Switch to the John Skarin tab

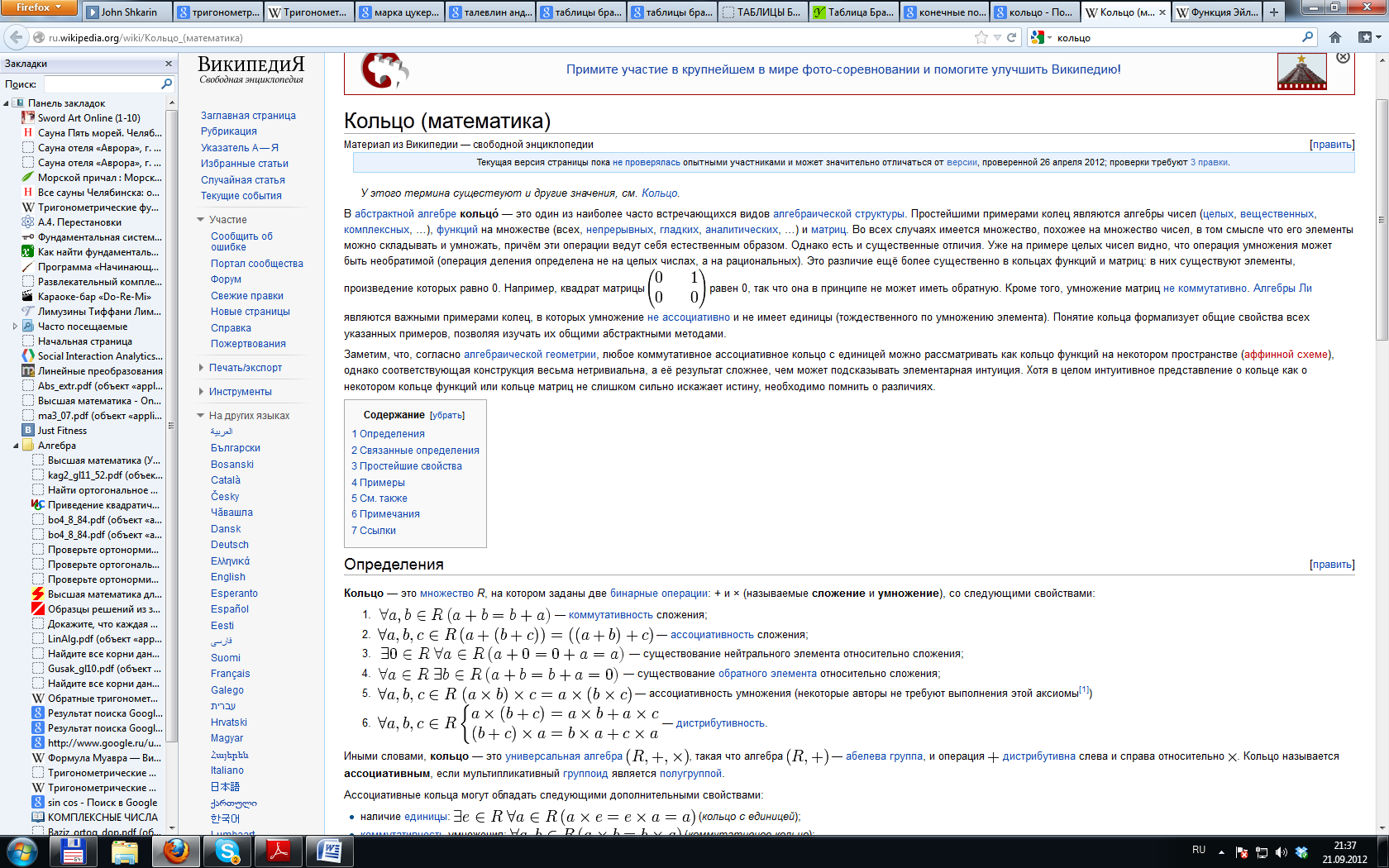(127, 12)
